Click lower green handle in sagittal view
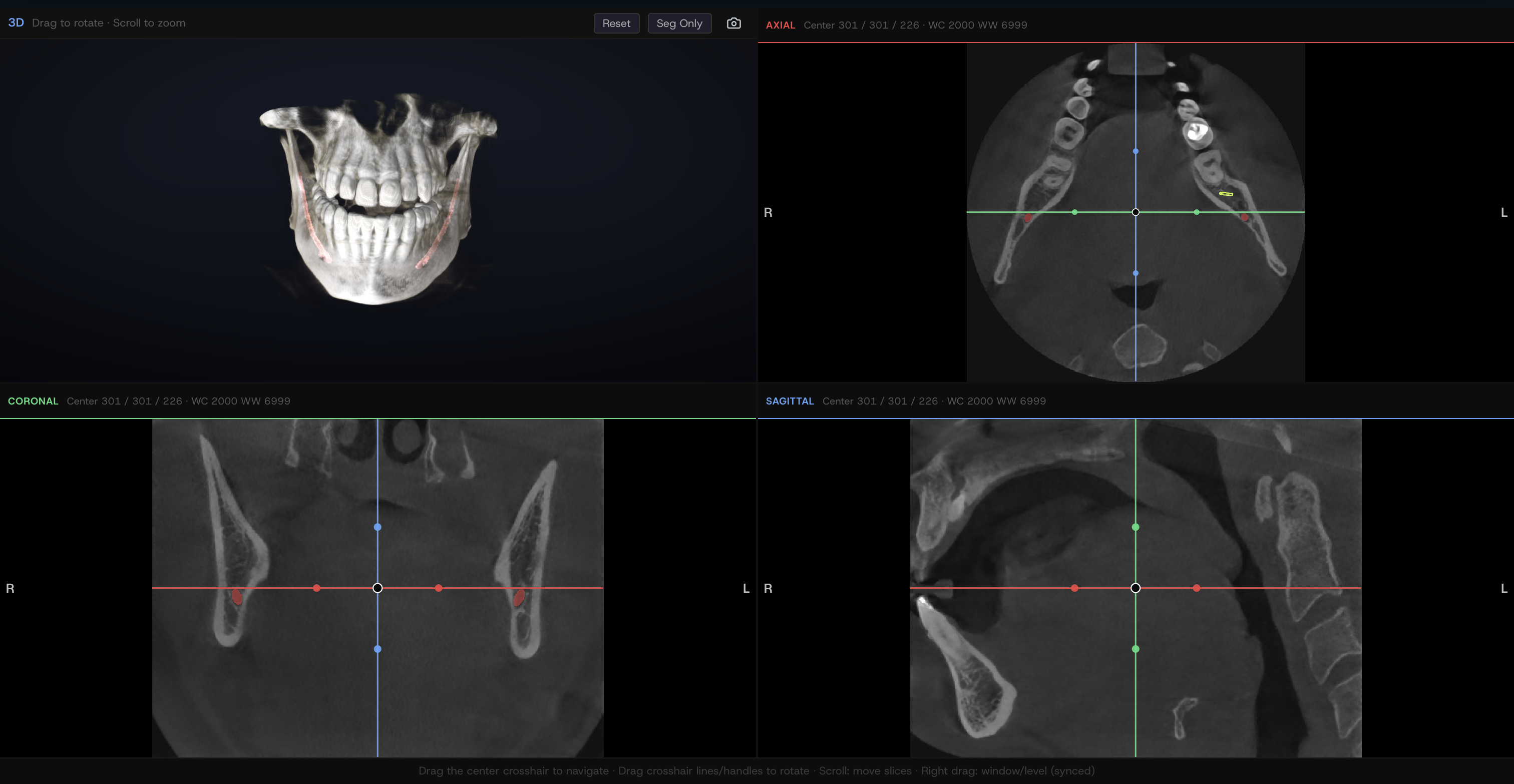The image size is (1514, 784). 1135,649
